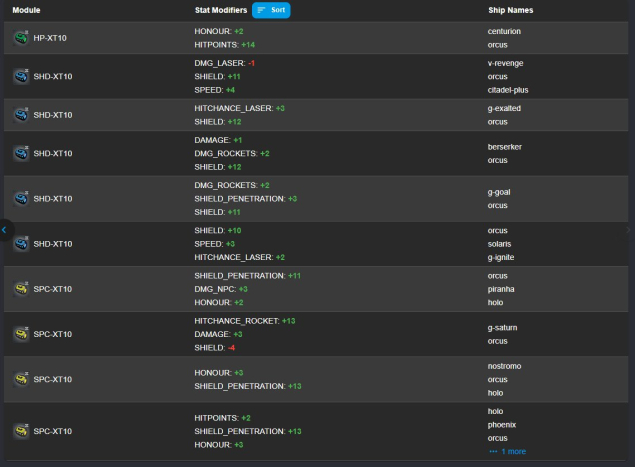635x467 pixels.
Task: Click the green HP-XT10 module icon
Action: [x=21, y=38]
